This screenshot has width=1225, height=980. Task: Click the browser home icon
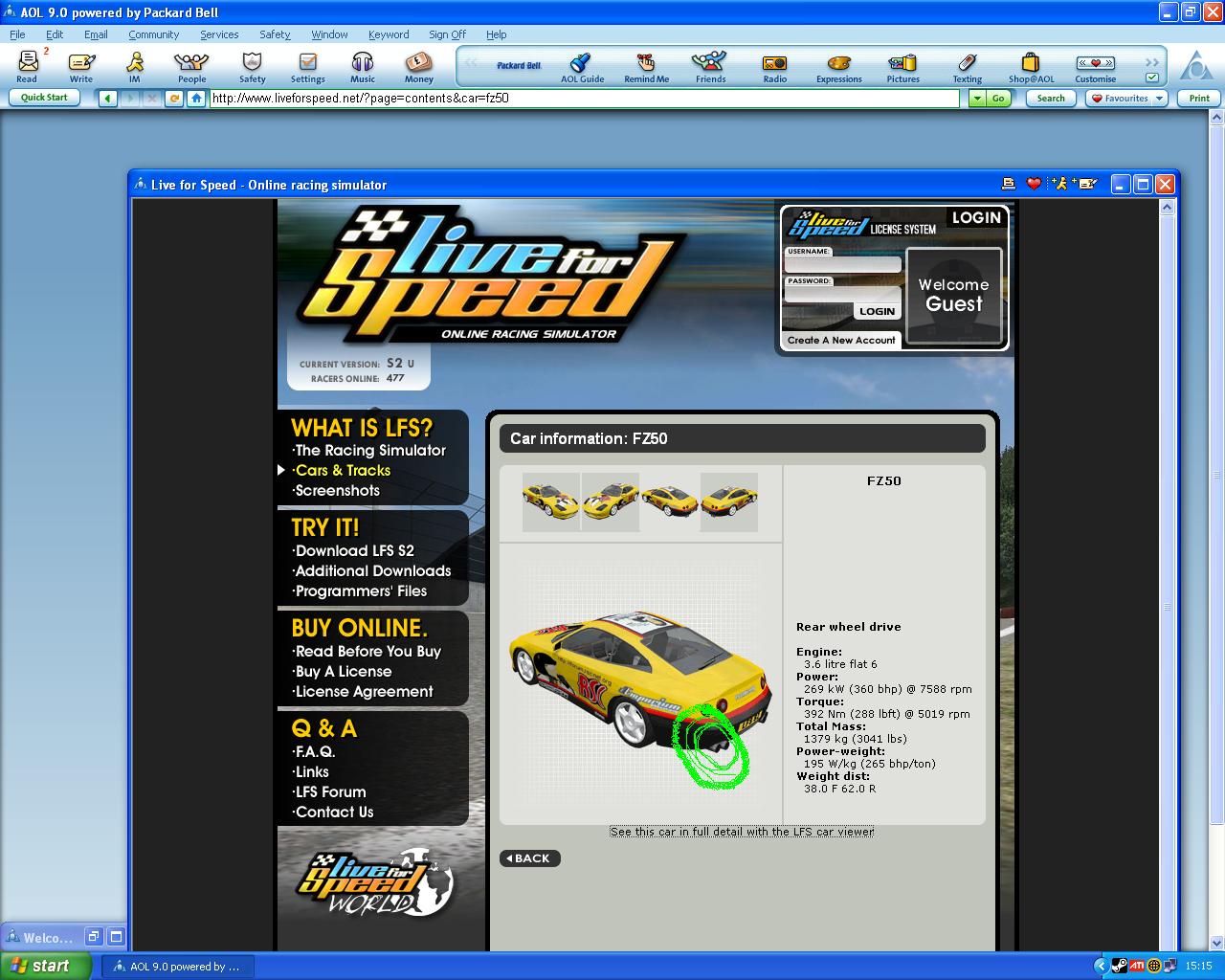point(196,98)
